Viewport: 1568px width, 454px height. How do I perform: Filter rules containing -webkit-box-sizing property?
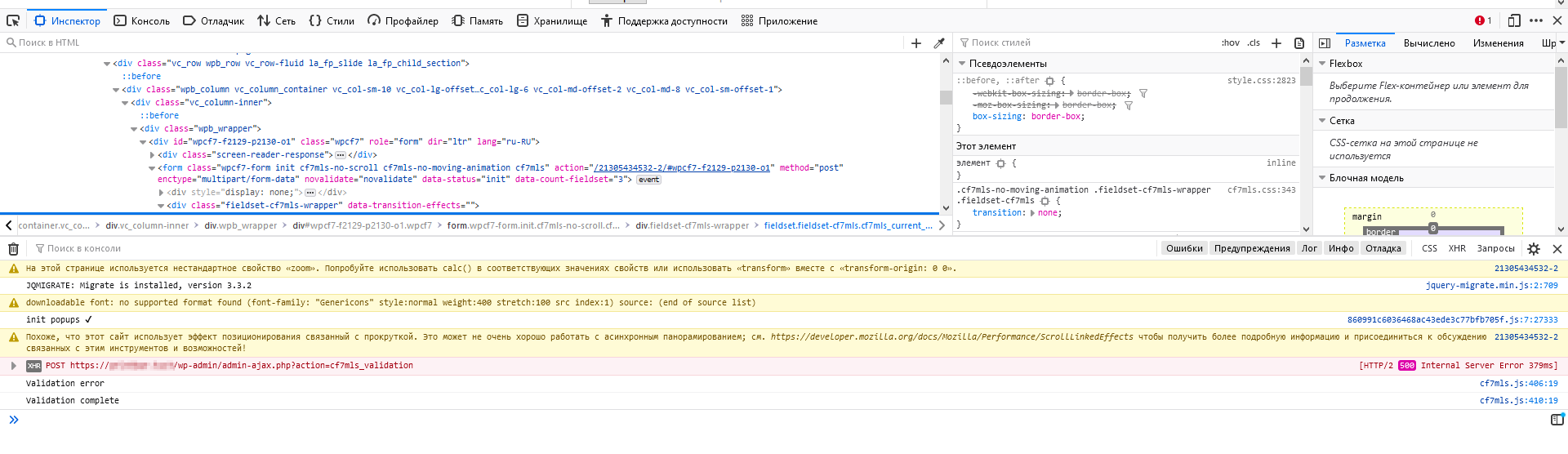[1143, 94]
